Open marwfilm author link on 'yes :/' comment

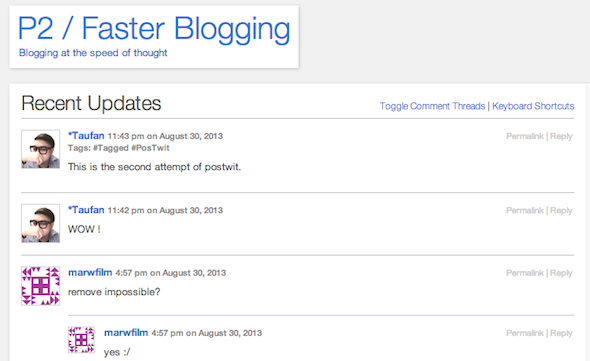126,333
